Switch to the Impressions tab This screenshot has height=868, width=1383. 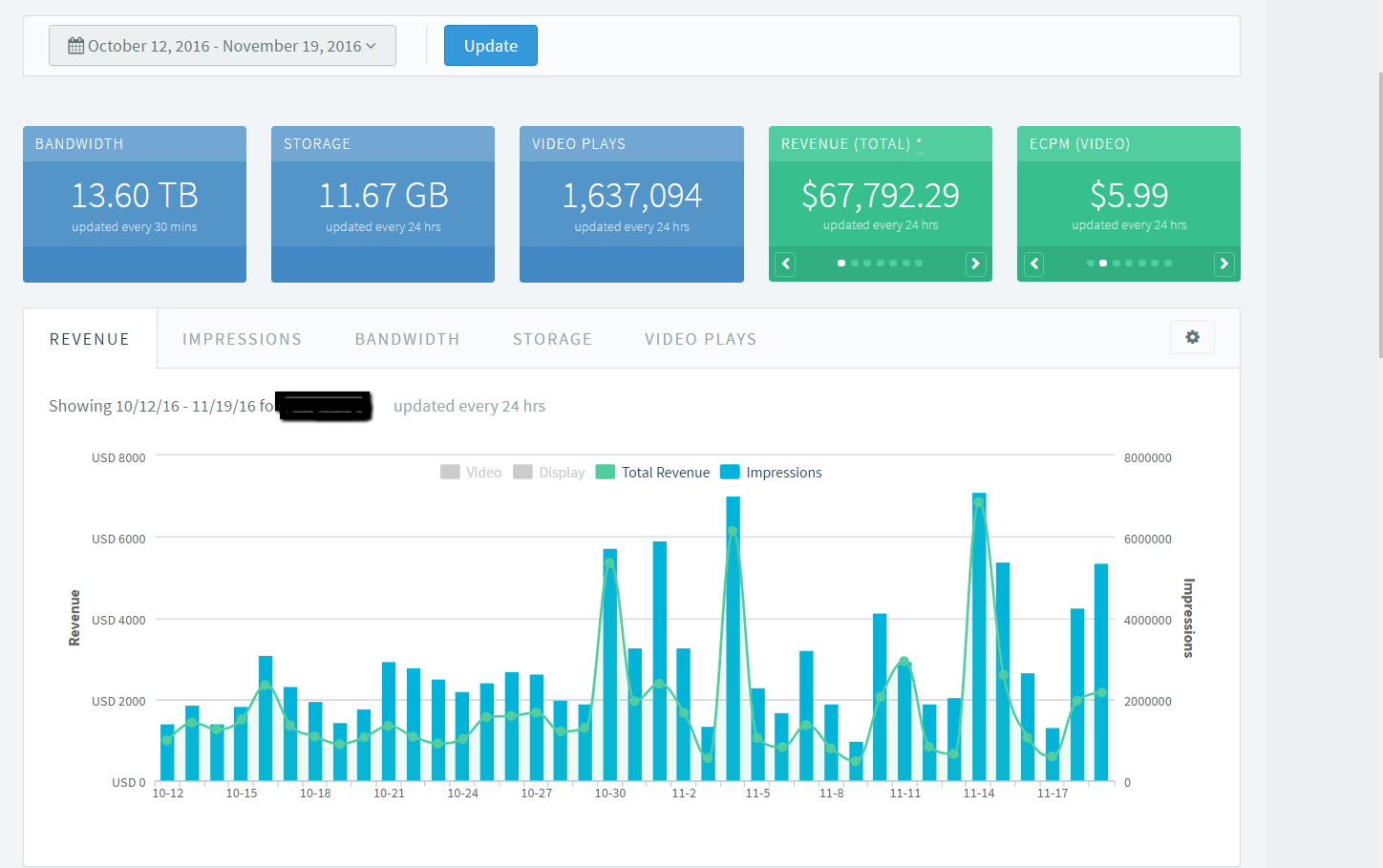242,339
